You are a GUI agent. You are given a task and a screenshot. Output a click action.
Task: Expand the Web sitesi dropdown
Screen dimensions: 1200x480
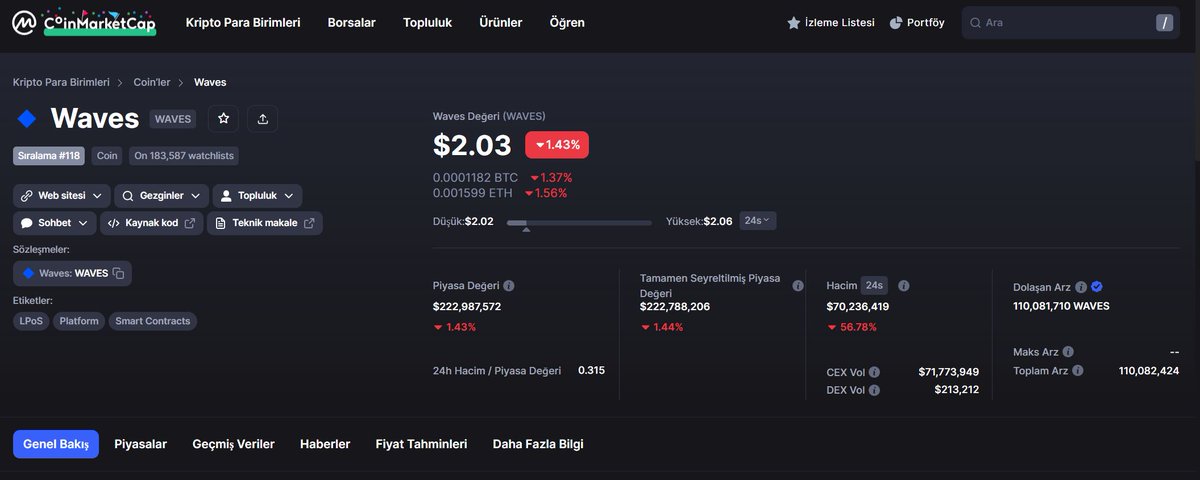coord(61,196)
